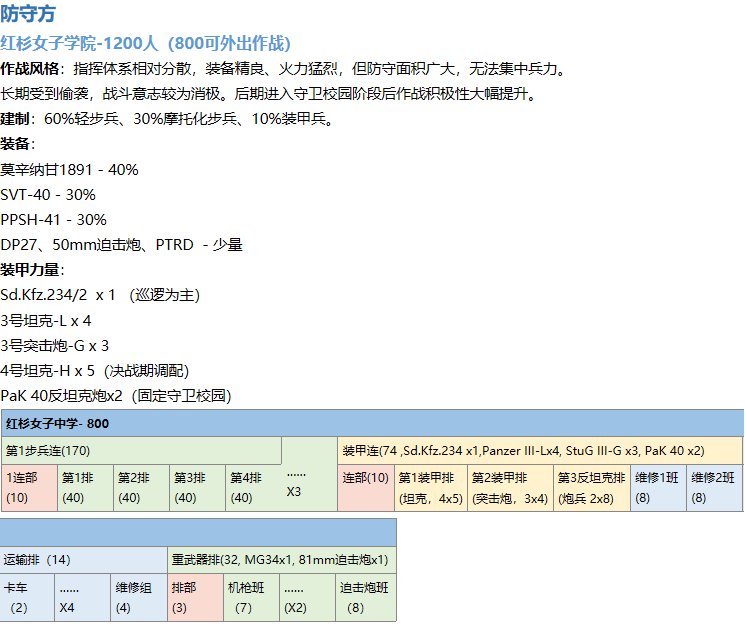Screen dimensions: 745x629
Task: Click the line starting with 长期受到偷袭
Action: (269, 94)
